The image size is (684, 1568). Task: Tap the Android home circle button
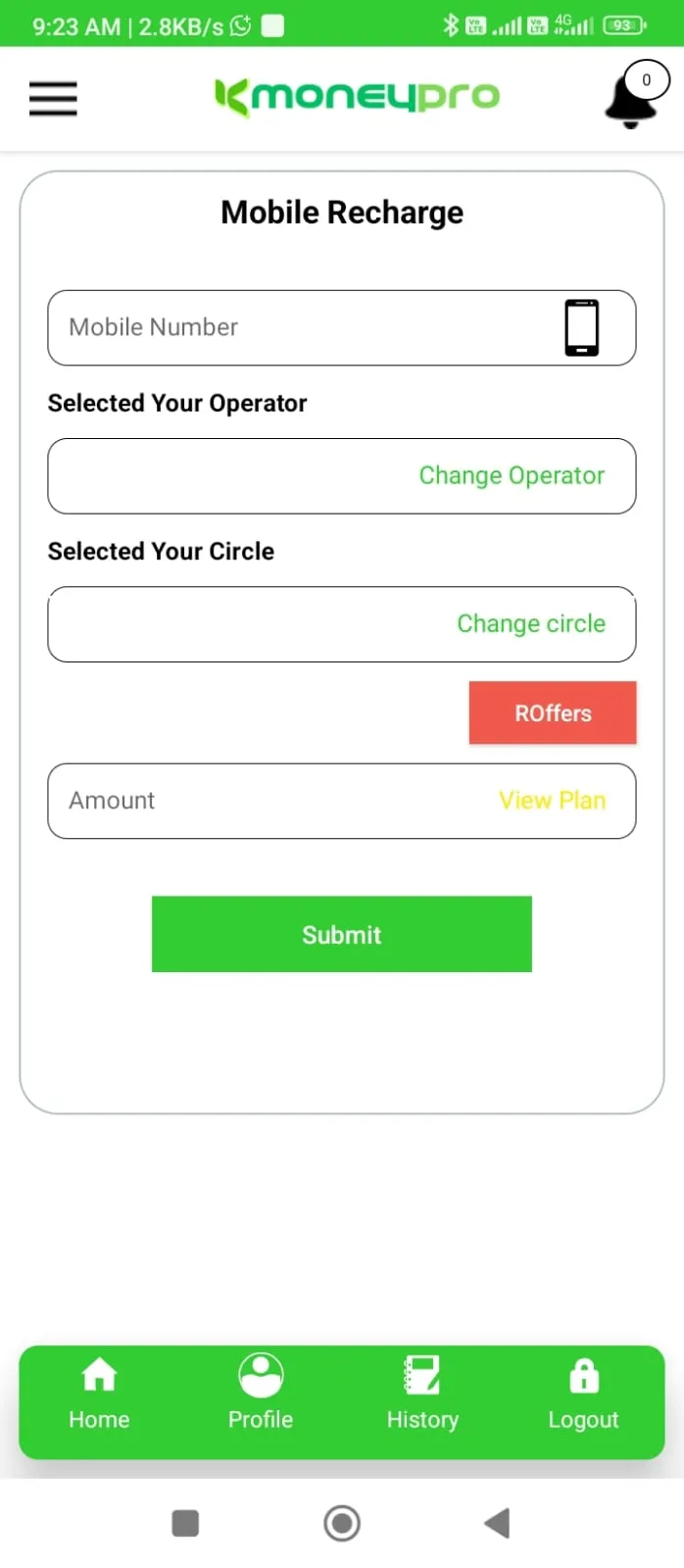coord(341,1523)
